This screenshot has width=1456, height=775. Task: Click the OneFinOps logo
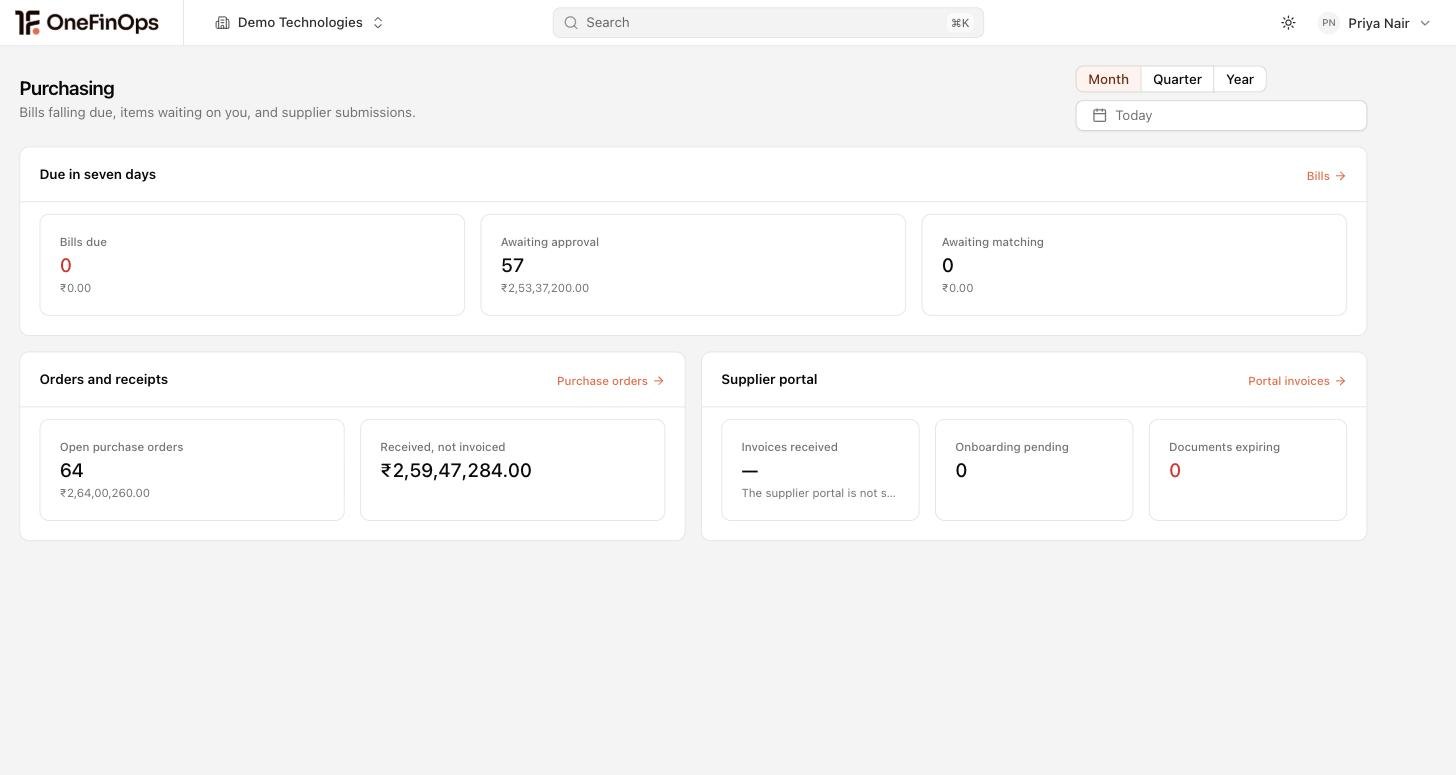(87, 22)
